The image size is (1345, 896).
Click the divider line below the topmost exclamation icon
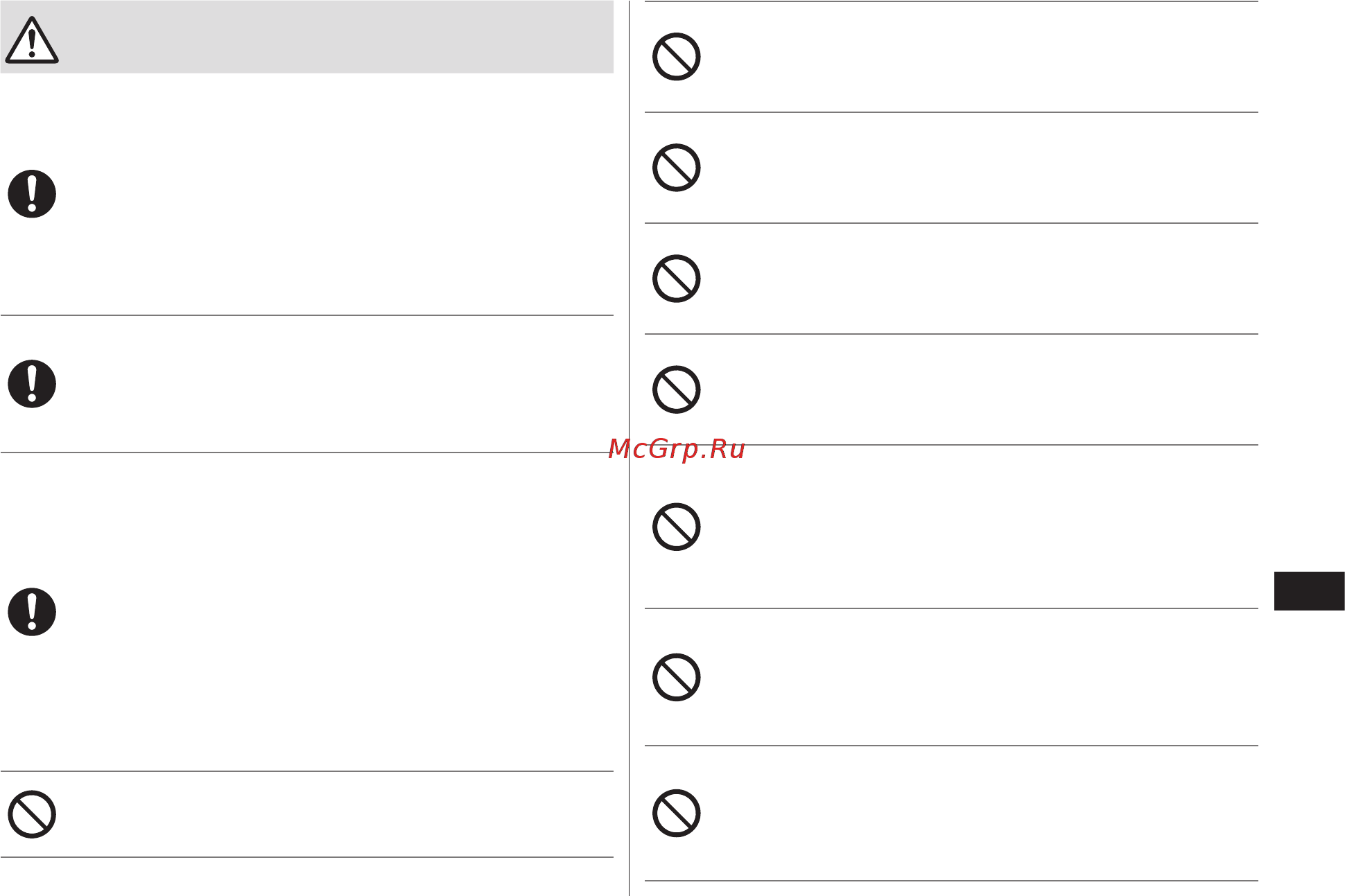(307, 315)
